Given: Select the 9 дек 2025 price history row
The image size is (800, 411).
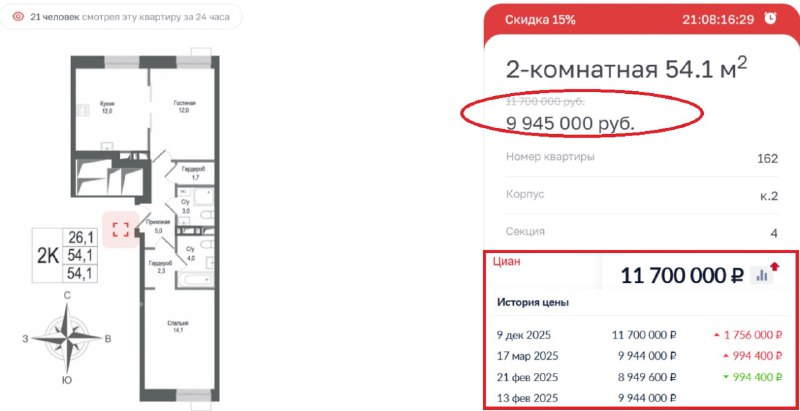Looking at the screenshot, I should [640, 334].
